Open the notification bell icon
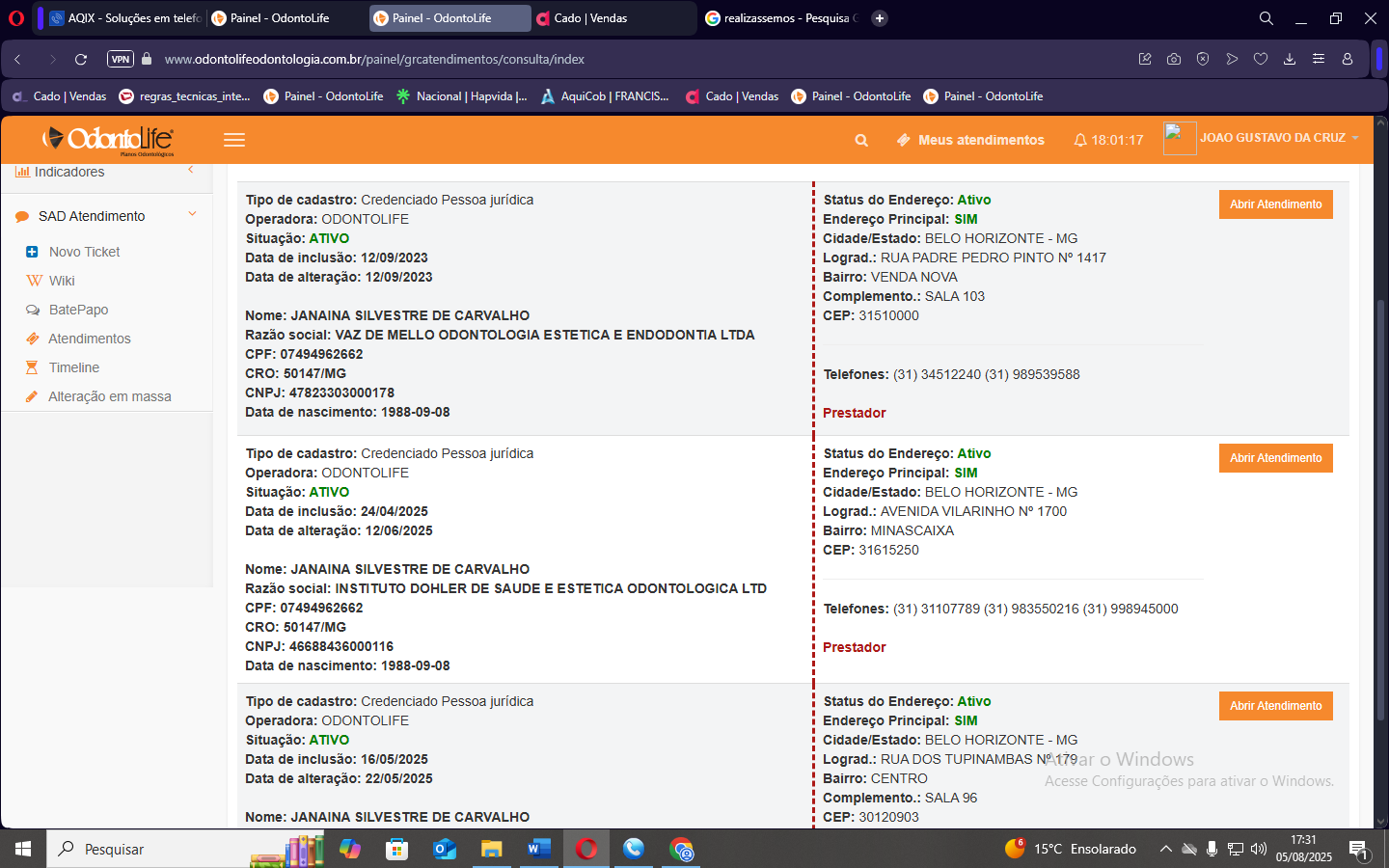 tap(1080, 140)
